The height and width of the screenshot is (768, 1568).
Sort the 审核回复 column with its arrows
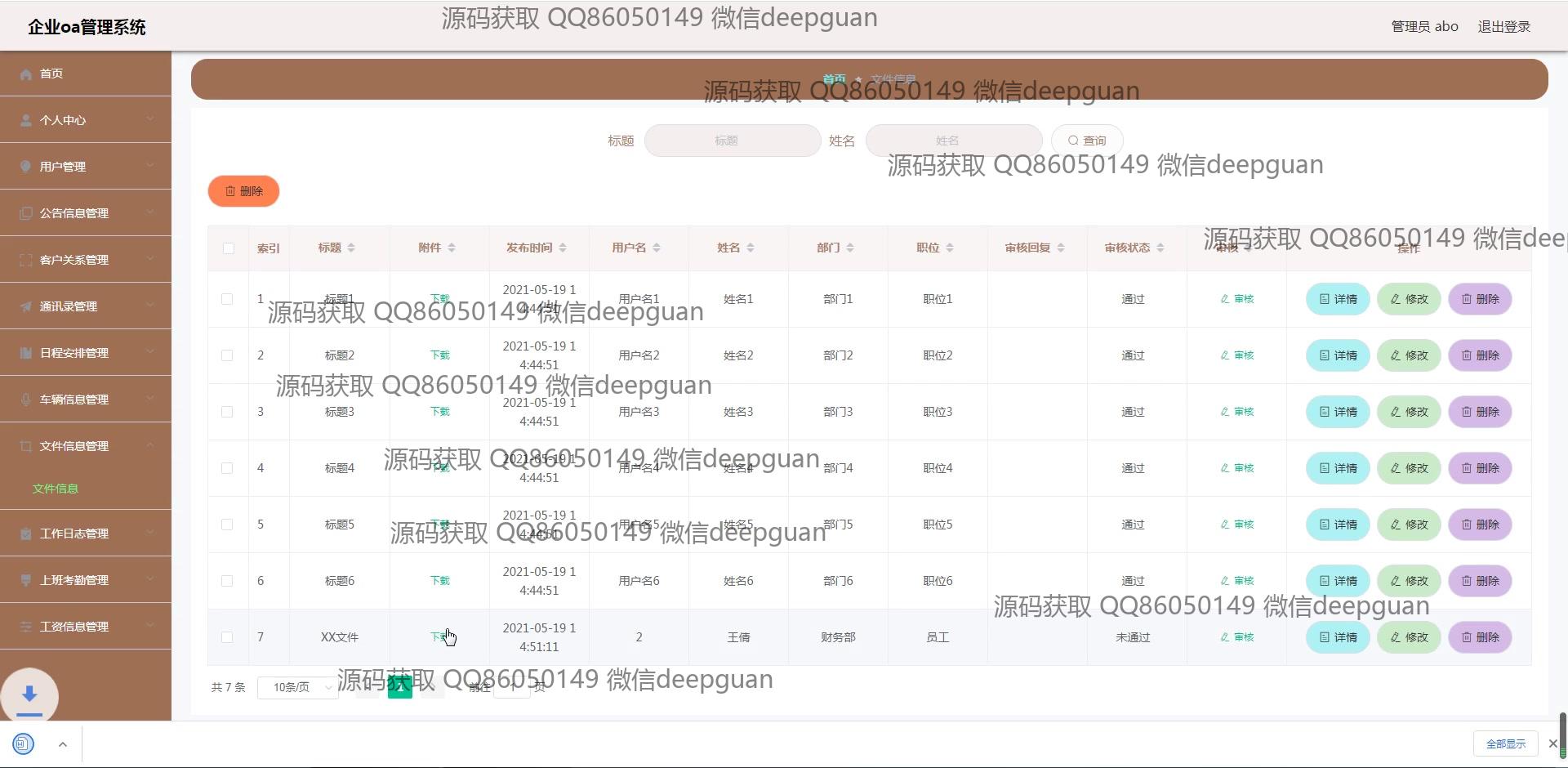pos(1061,248)
